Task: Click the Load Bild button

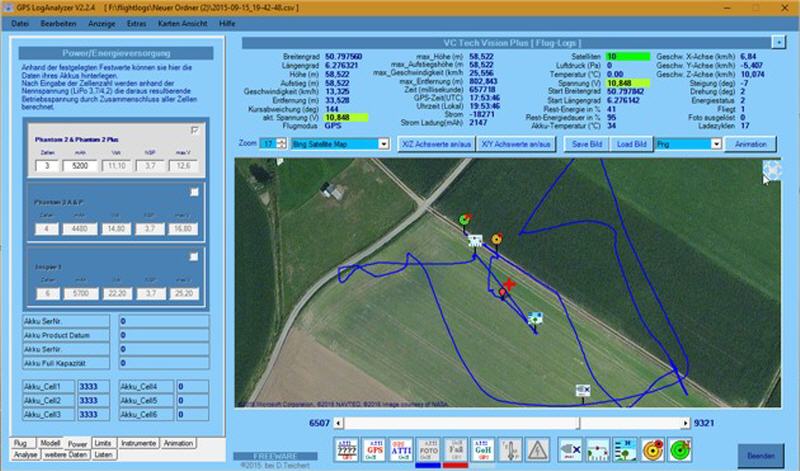Action: (632, 144)
